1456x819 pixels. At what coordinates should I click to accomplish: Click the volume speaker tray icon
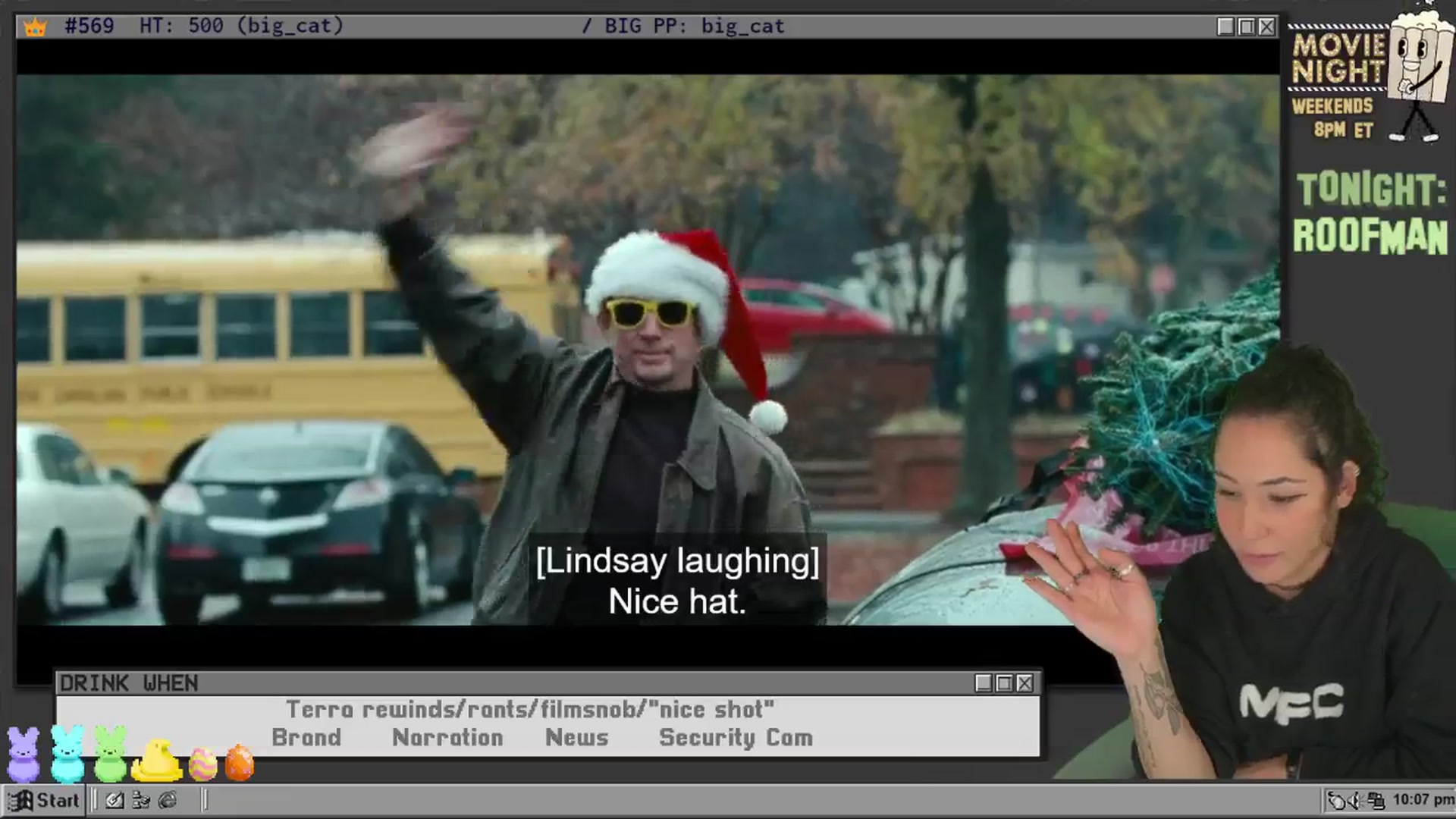(x=1357, y=800)
